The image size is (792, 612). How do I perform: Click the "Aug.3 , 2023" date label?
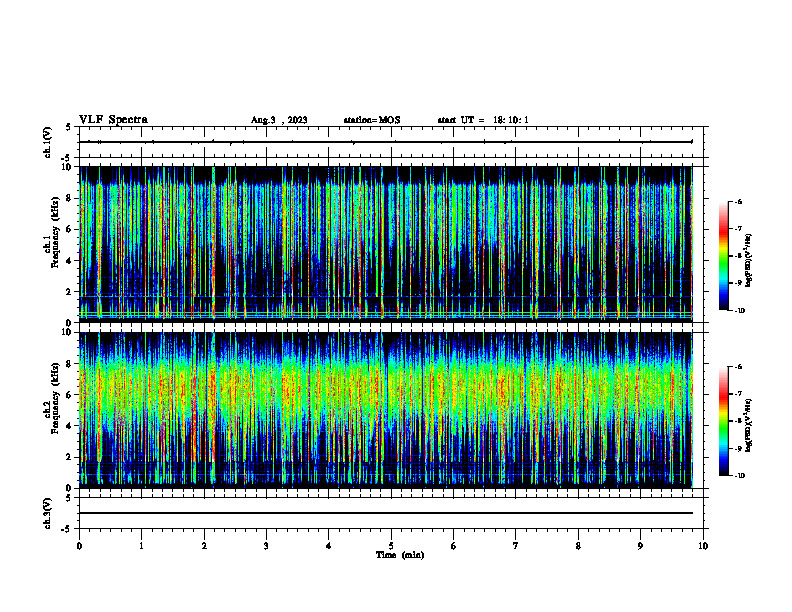click(279, 120)
